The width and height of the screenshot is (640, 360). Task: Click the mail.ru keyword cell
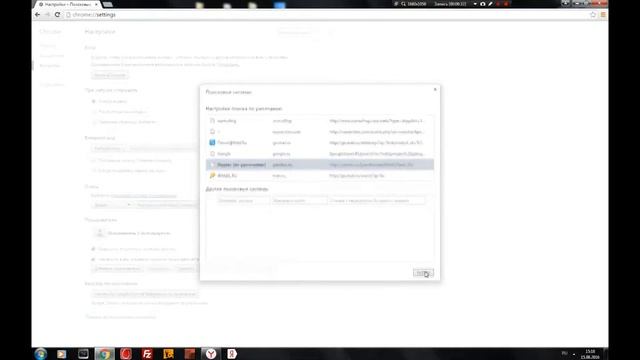tap(279, 176)
